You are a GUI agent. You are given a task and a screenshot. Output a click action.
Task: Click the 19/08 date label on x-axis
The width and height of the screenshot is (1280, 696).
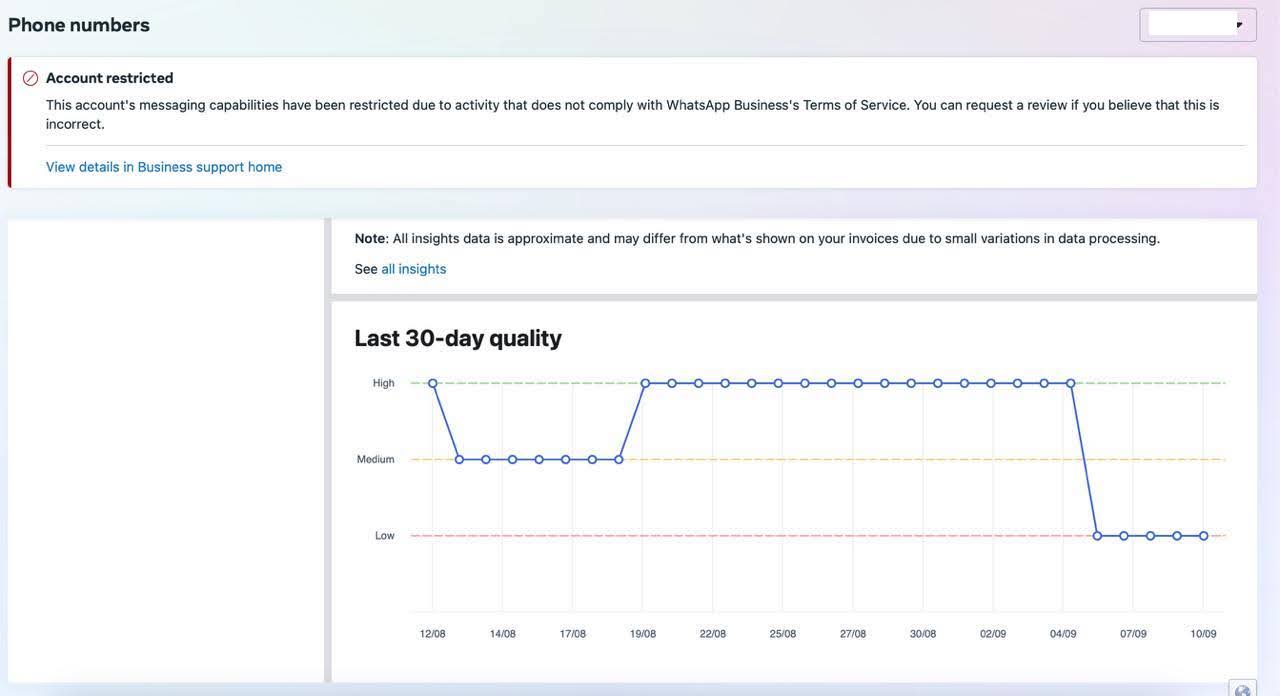tap(643, 634)
